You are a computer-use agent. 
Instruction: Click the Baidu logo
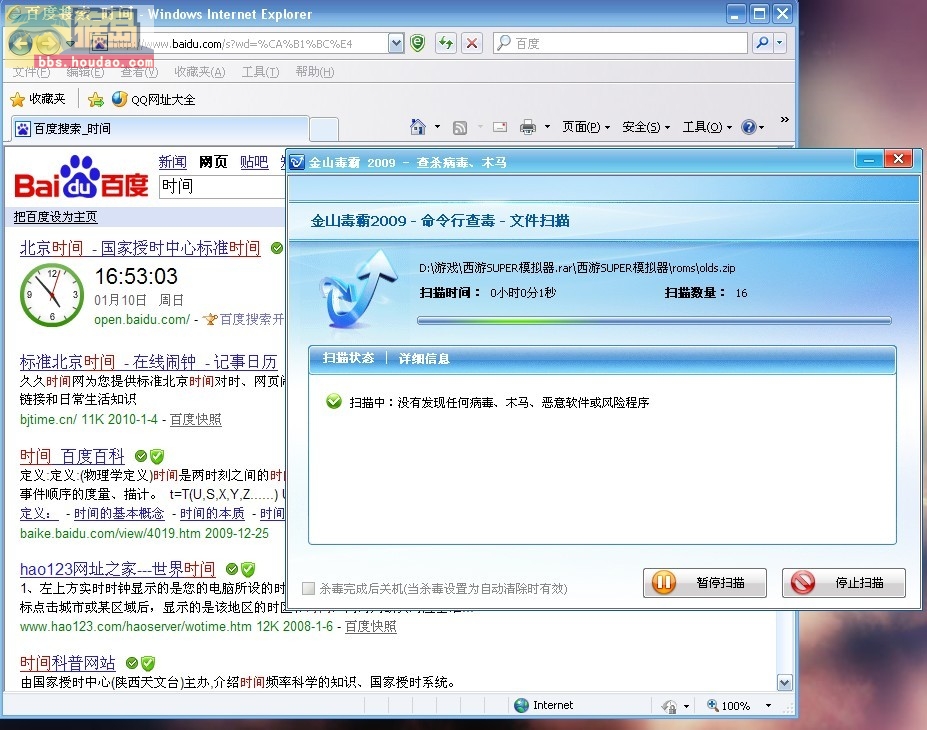(x=81, y=177)
